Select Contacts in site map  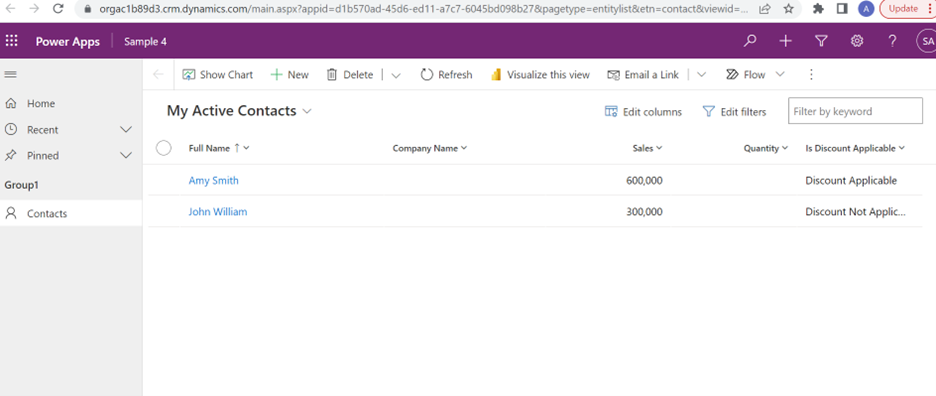tap(71, 213)
